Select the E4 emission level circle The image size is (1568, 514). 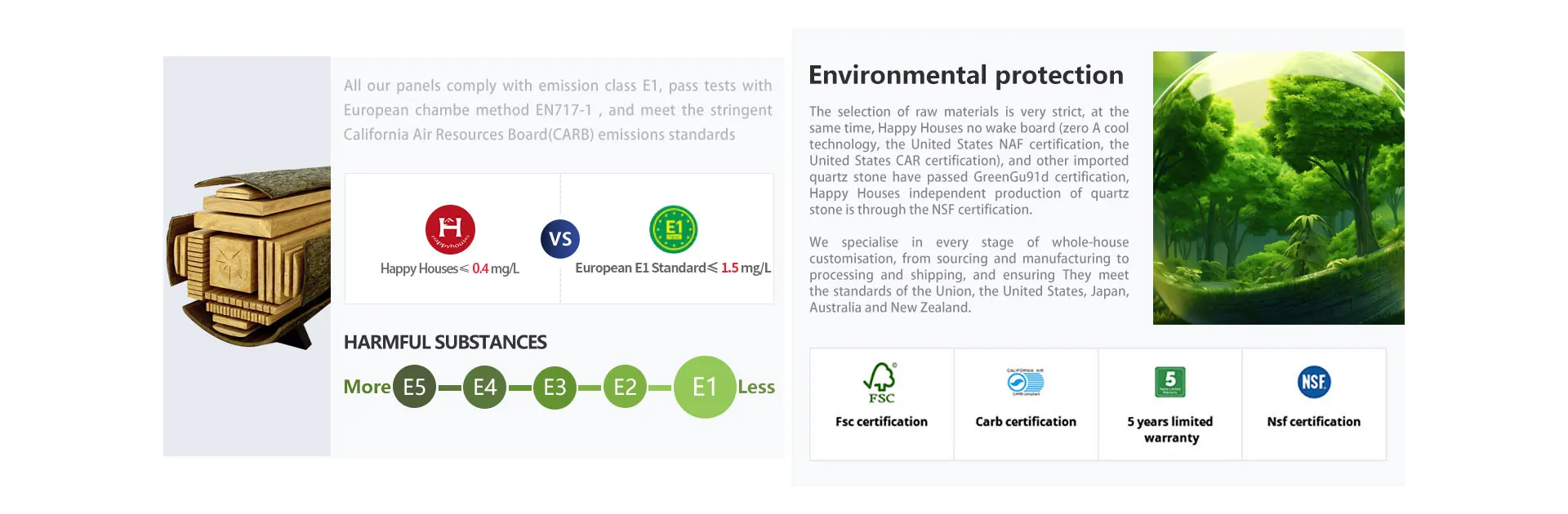484,387
